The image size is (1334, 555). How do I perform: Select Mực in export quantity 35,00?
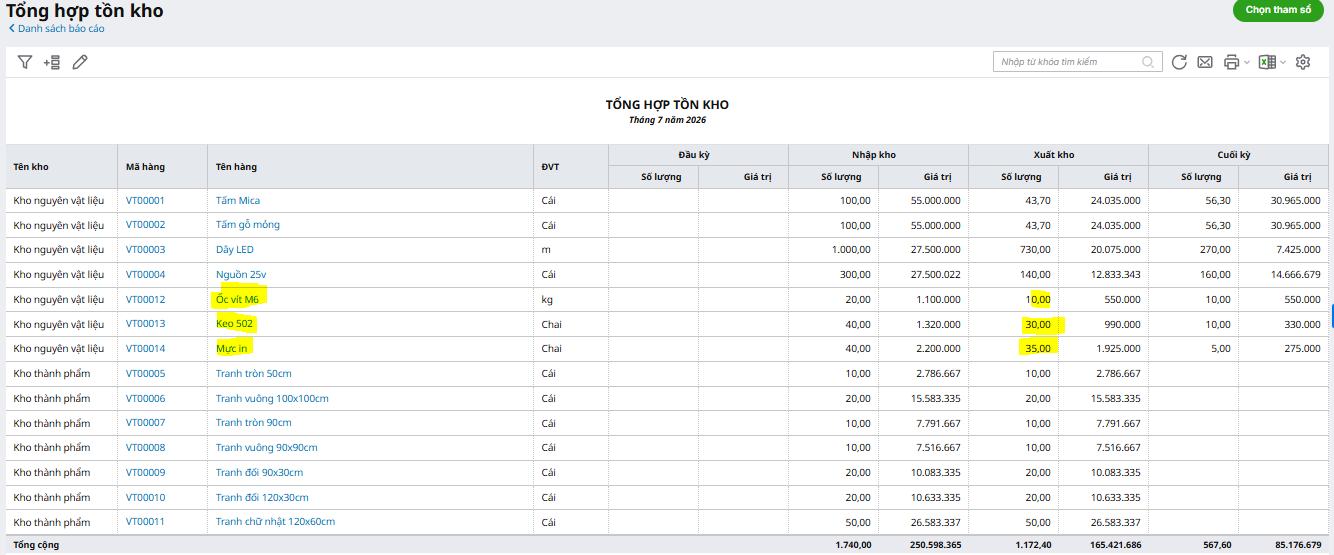(x=1039, y=349)
